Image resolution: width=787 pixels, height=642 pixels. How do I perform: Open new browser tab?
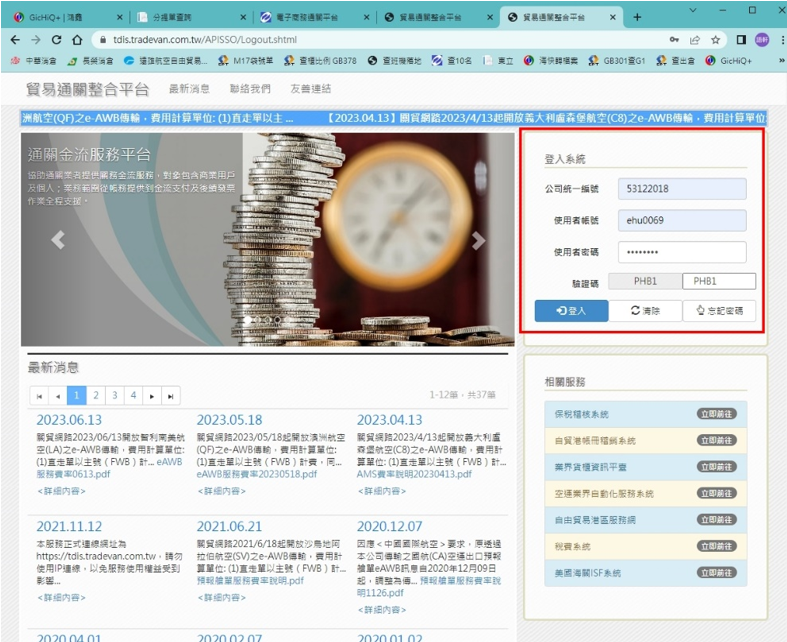[637, 17]
